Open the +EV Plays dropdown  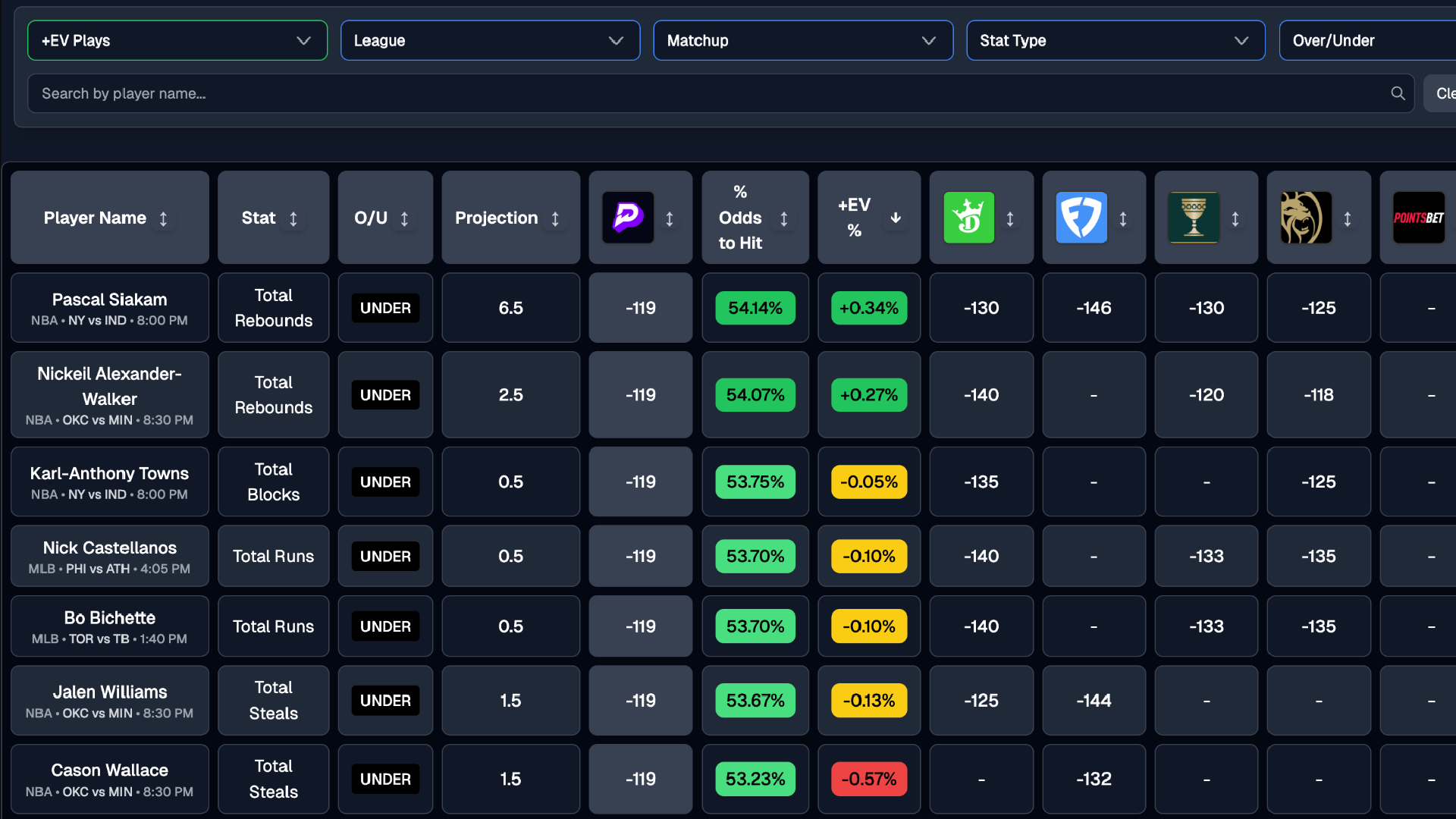tap(177, 40)
